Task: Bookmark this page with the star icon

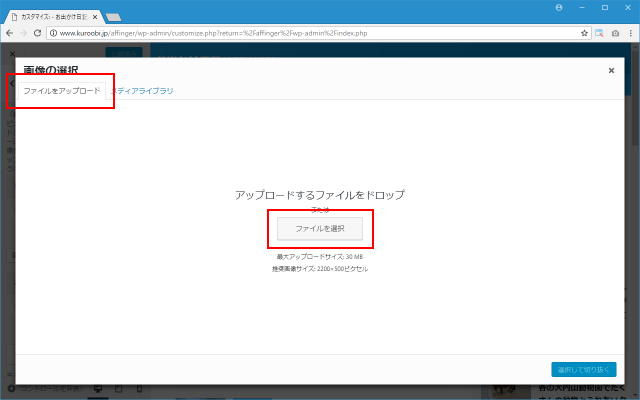Action: click(x=584, y=33)
